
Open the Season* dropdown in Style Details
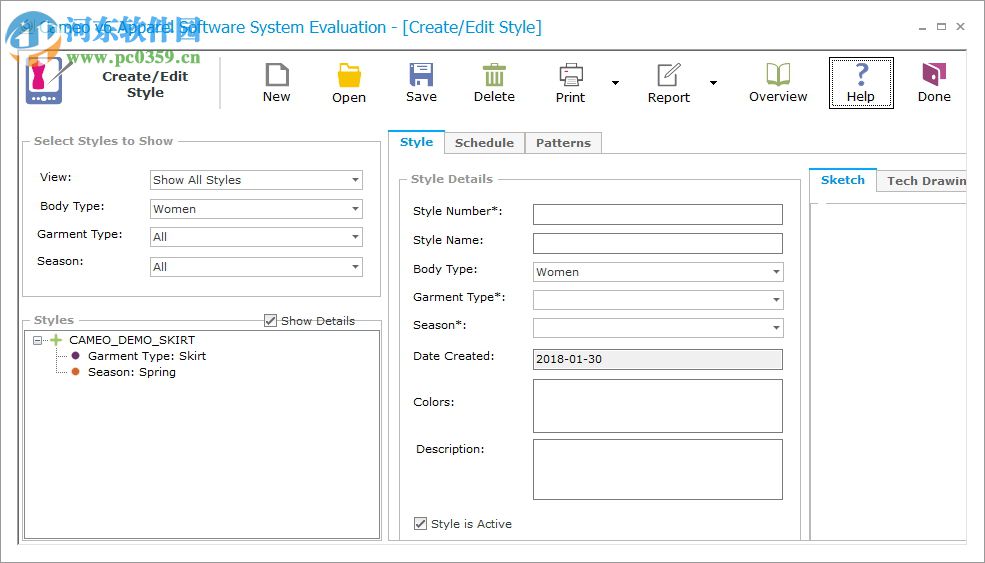click(776, 328)
